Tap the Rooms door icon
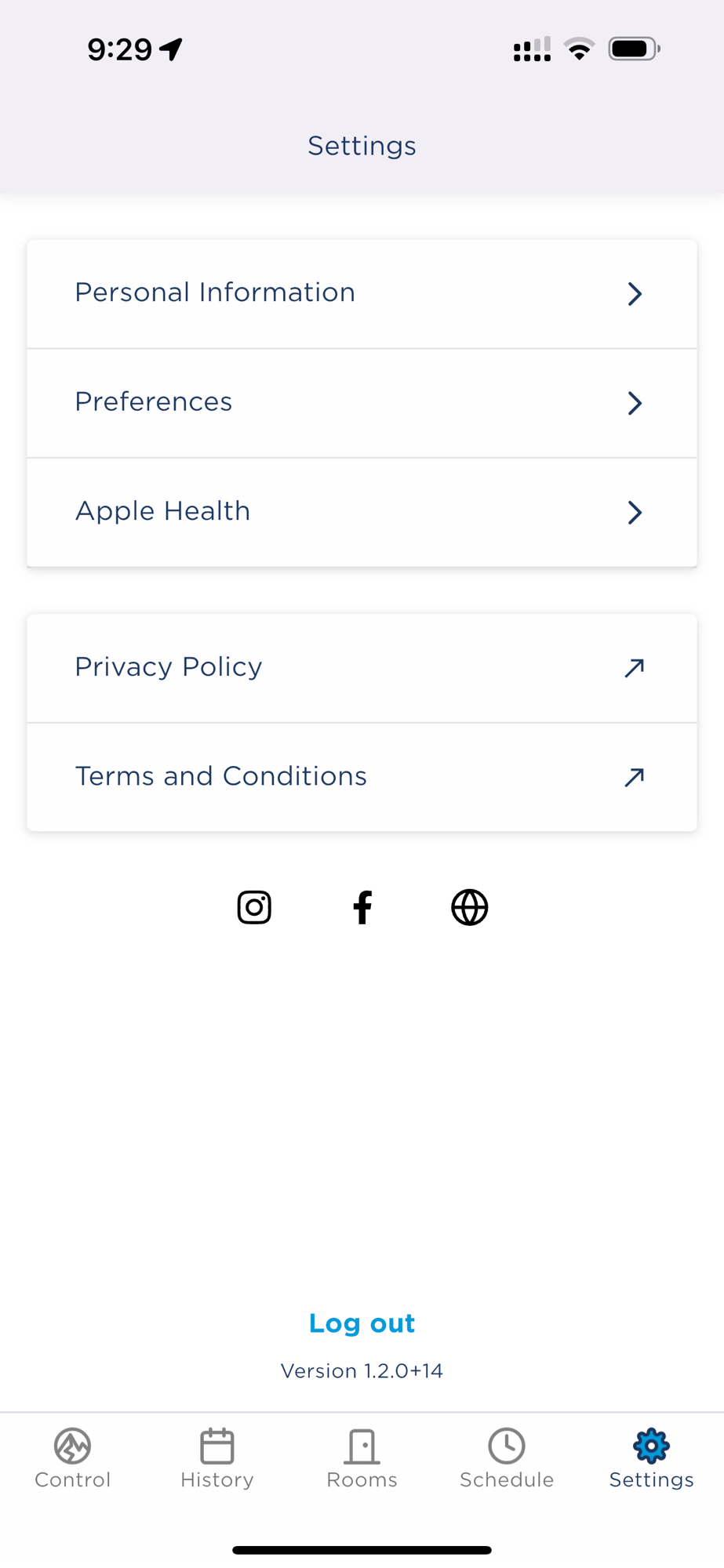 [x=362, y=1446]
